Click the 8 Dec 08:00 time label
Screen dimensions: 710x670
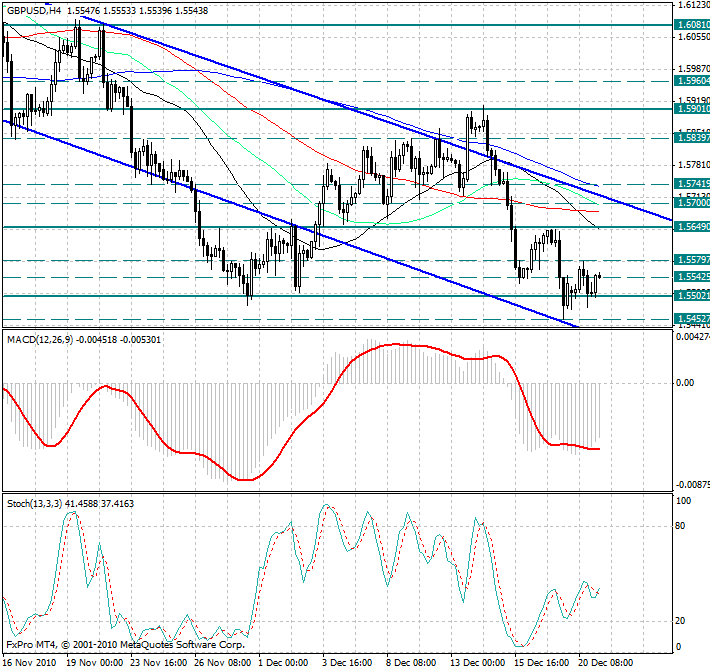click(411, 663)
